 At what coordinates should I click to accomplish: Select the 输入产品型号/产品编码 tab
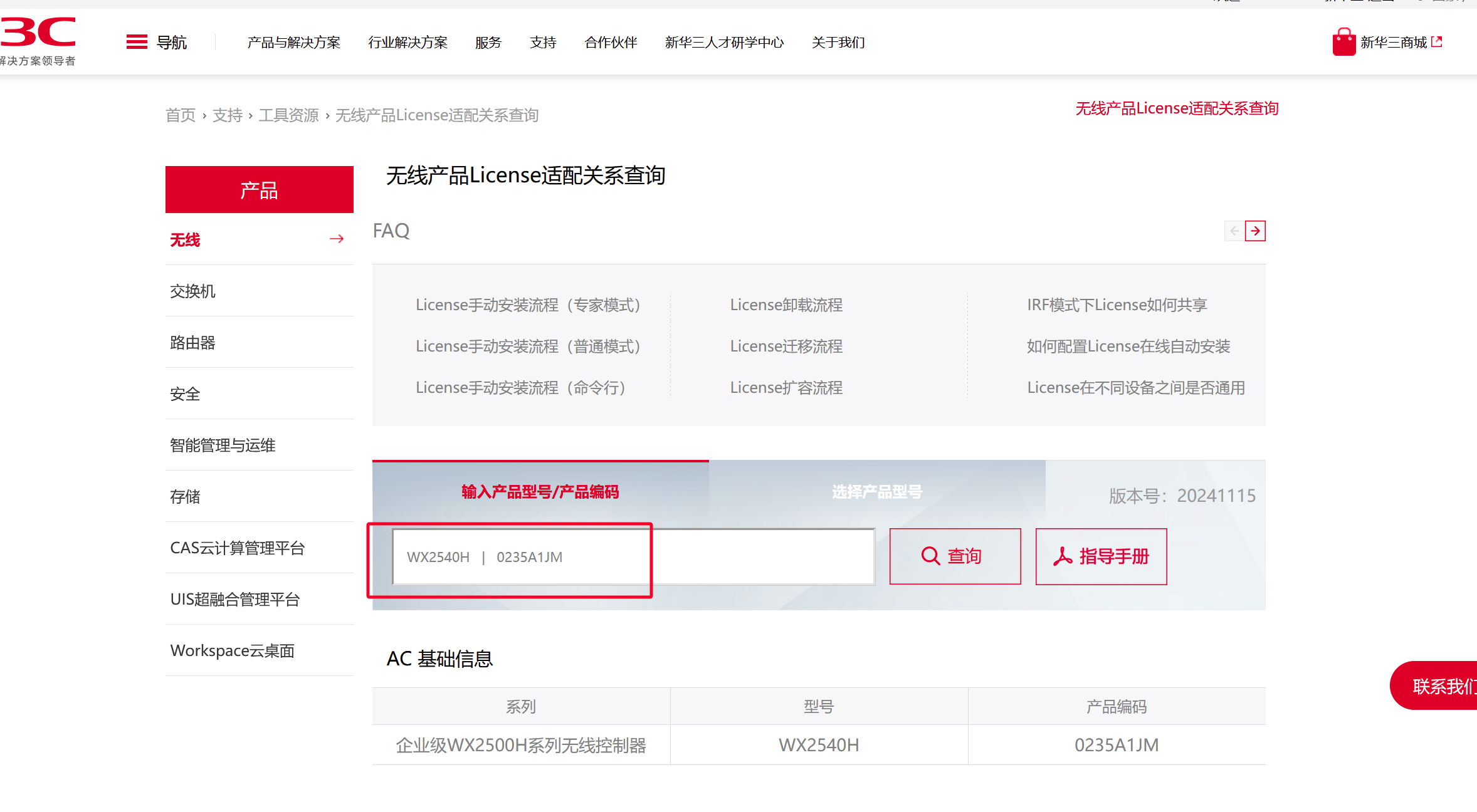click(540, 492)
